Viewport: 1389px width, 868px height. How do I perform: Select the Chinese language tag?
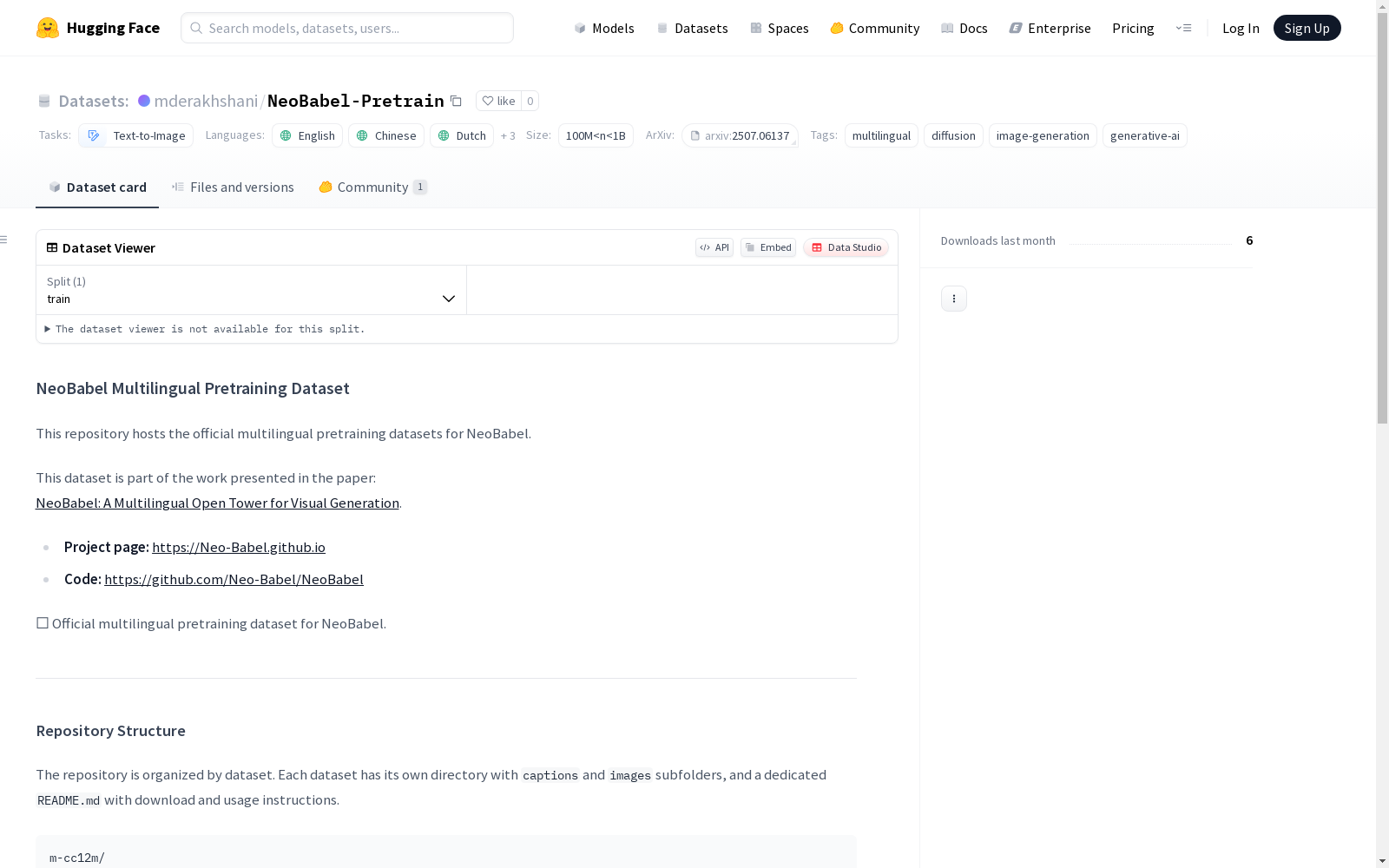click(x=386, y=135)
